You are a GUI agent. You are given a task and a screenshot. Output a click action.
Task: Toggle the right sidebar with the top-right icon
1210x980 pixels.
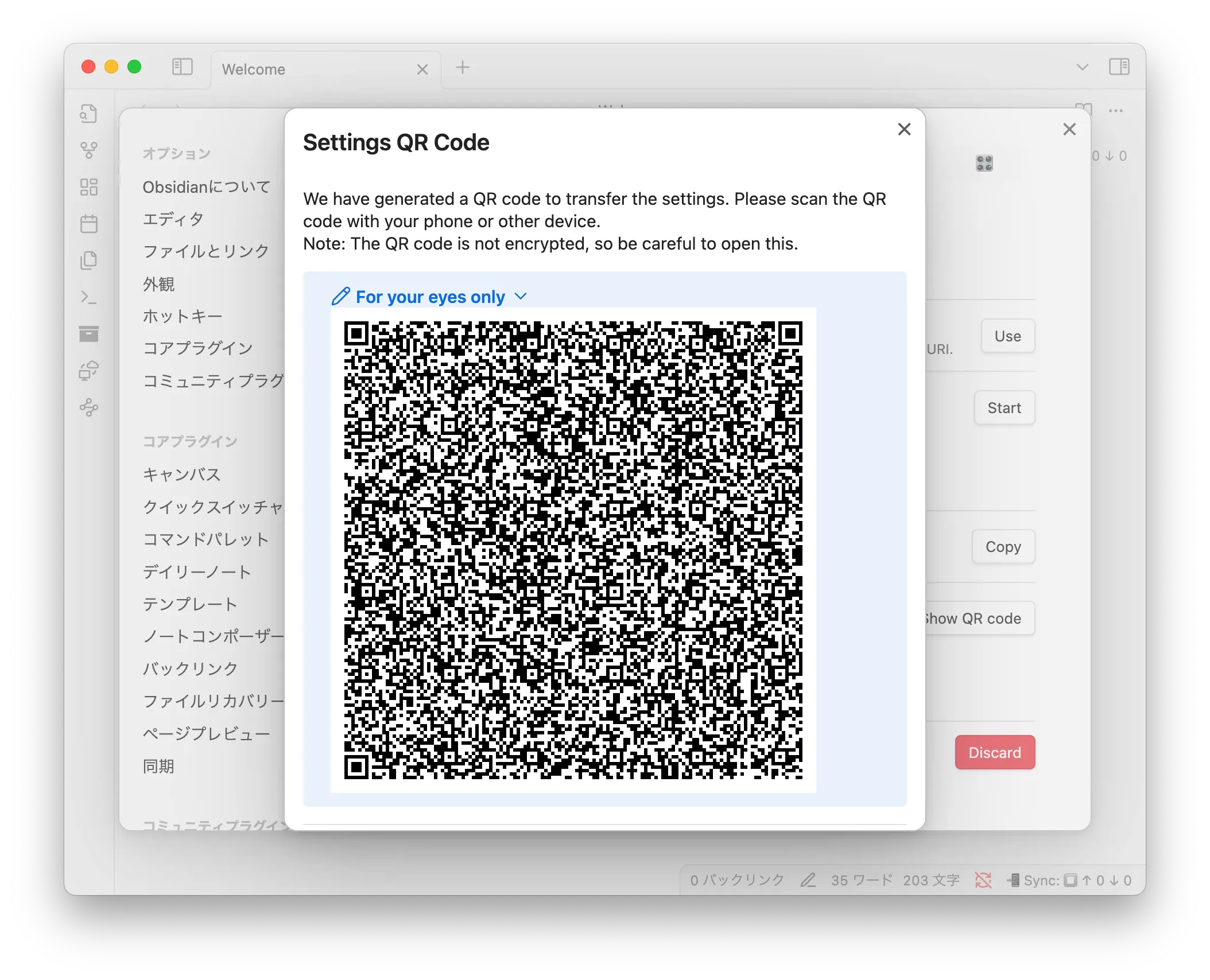point(1120,67)
